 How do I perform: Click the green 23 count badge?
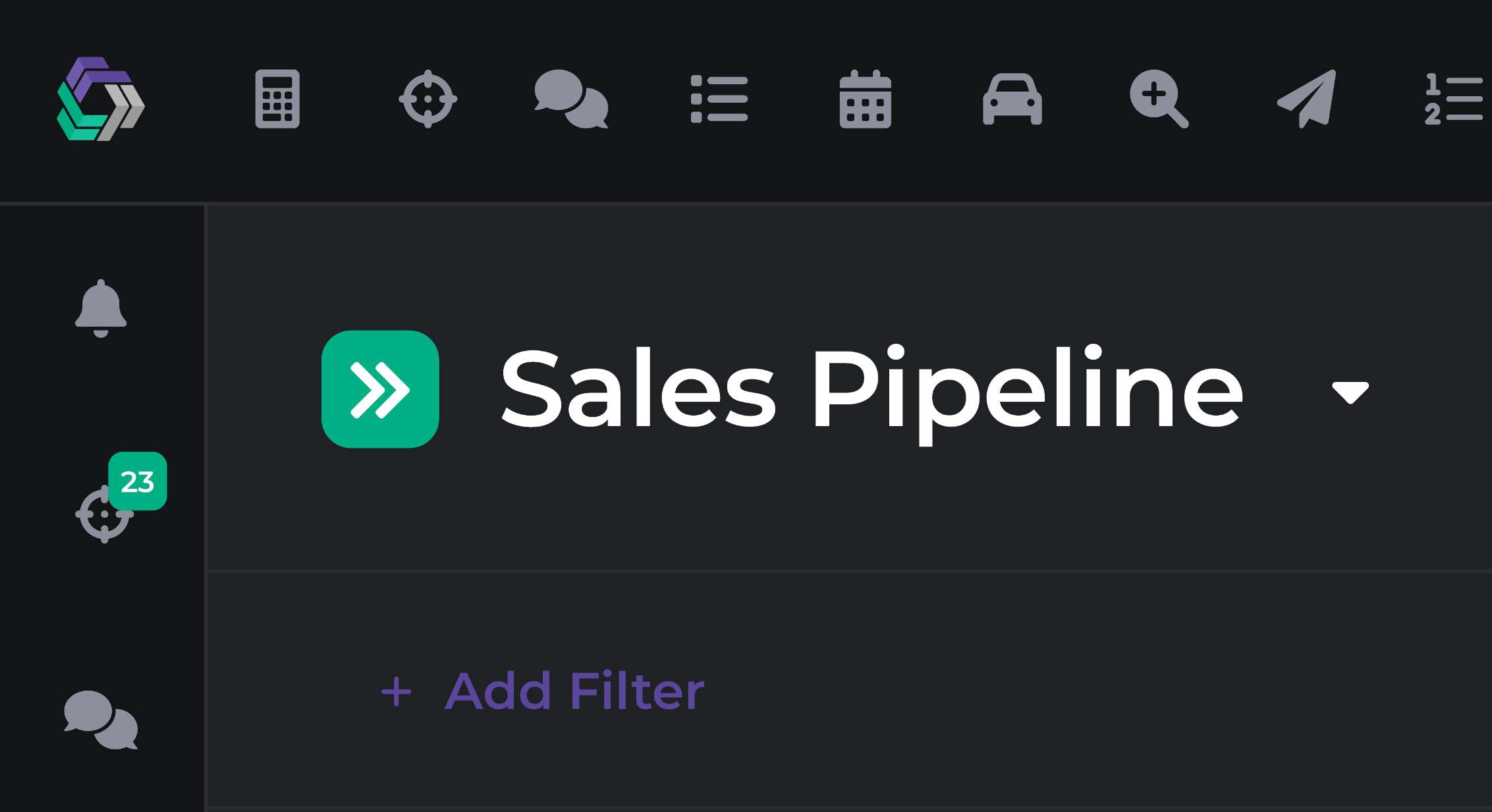[x=138, y=481]
